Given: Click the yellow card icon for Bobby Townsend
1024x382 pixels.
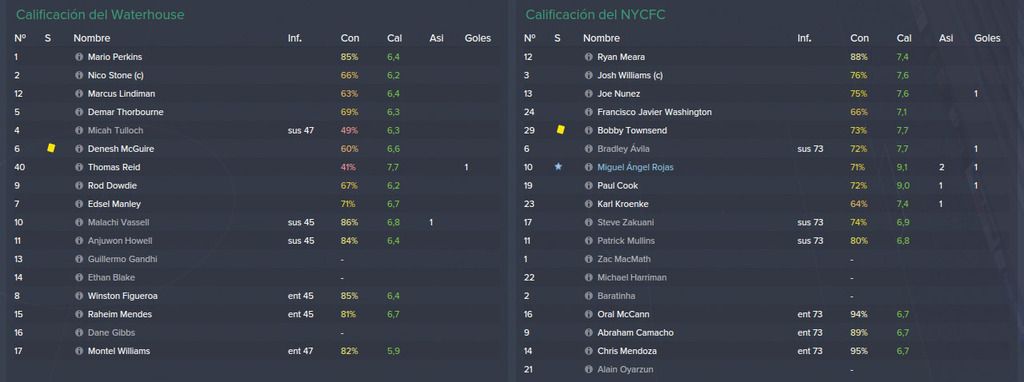Looking at the screenshot, I should pos(560,130).
